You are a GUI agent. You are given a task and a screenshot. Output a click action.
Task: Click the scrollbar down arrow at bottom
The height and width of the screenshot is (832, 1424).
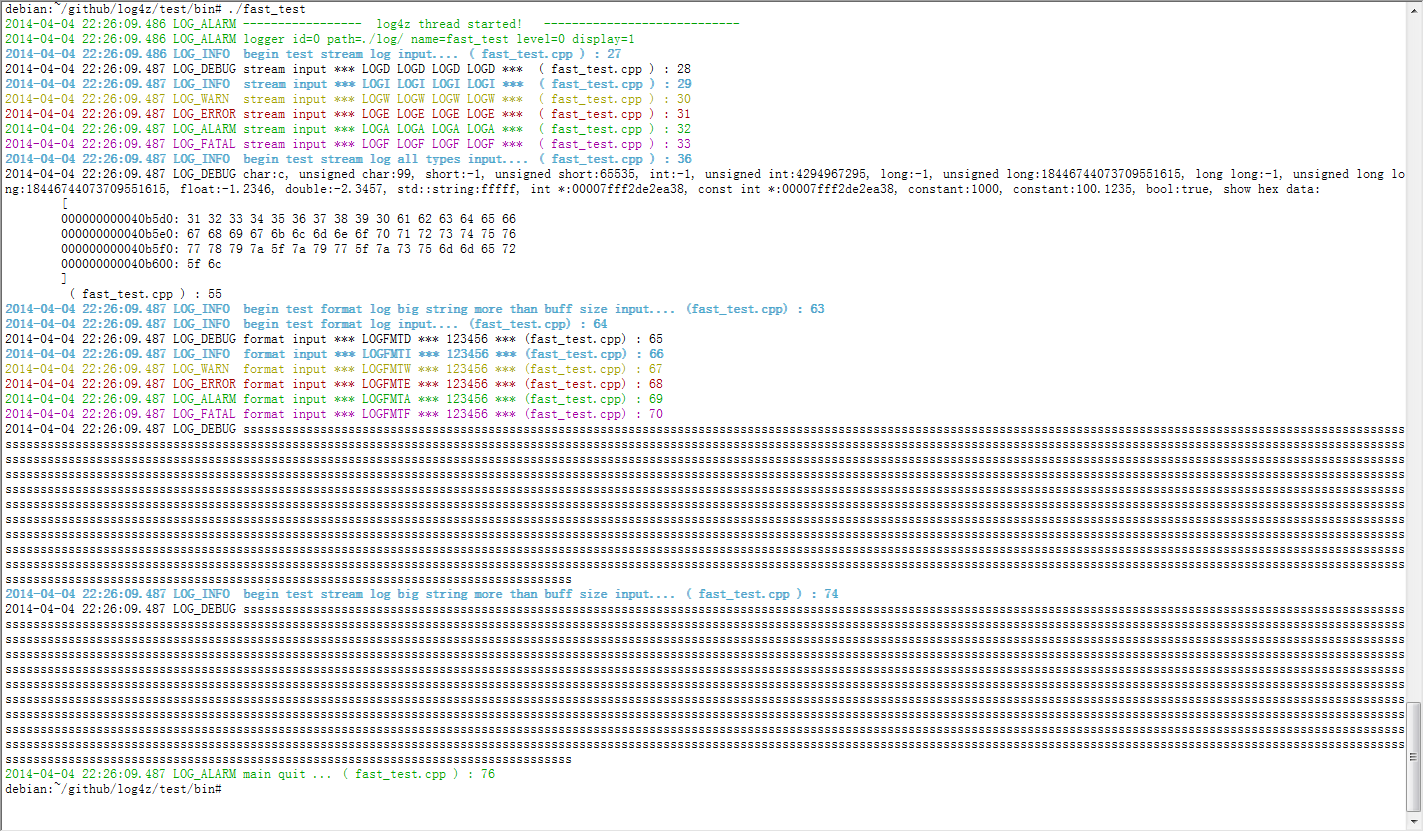1413,822
